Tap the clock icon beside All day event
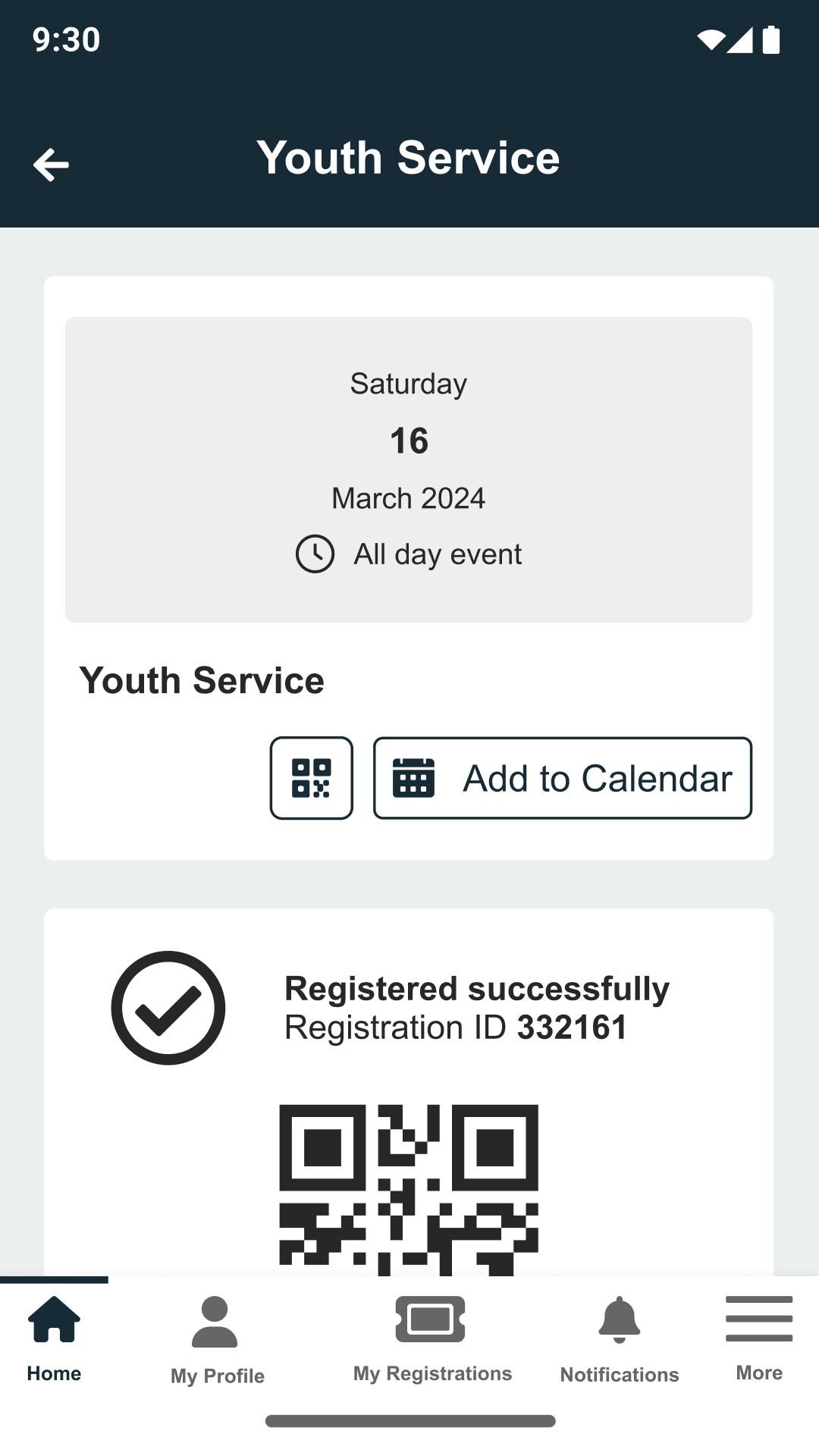The image size is (819, 1456). pos(315,554)
